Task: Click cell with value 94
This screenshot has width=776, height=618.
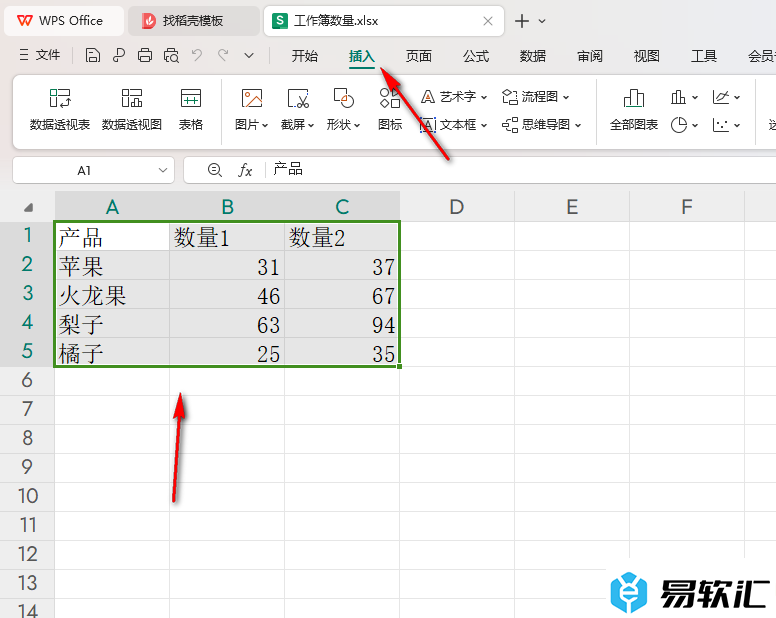Action: pos(342,324)
